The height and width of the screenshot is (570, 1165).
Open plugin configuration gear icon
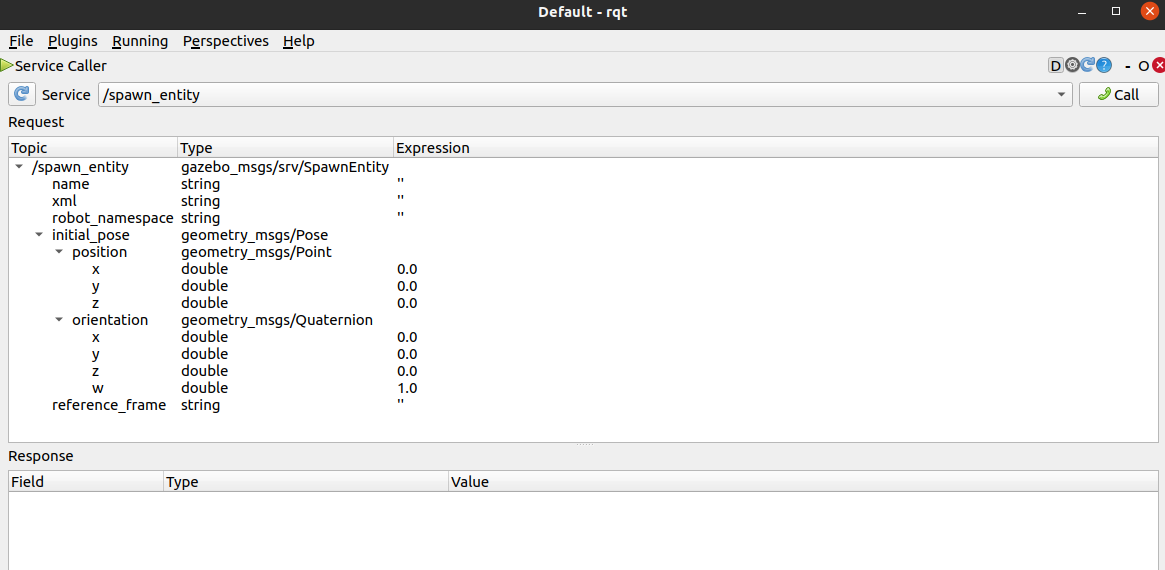coord(1072,66)
